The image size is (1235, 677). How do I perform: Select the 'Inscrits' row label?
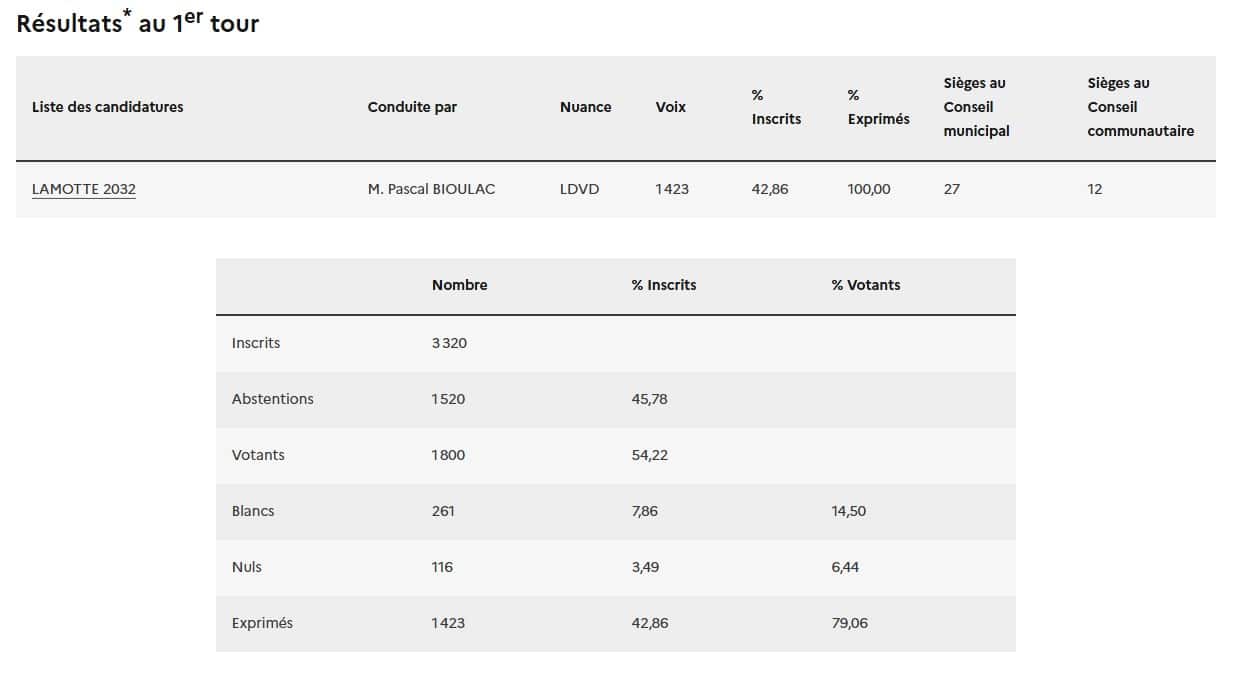(256, 343)
